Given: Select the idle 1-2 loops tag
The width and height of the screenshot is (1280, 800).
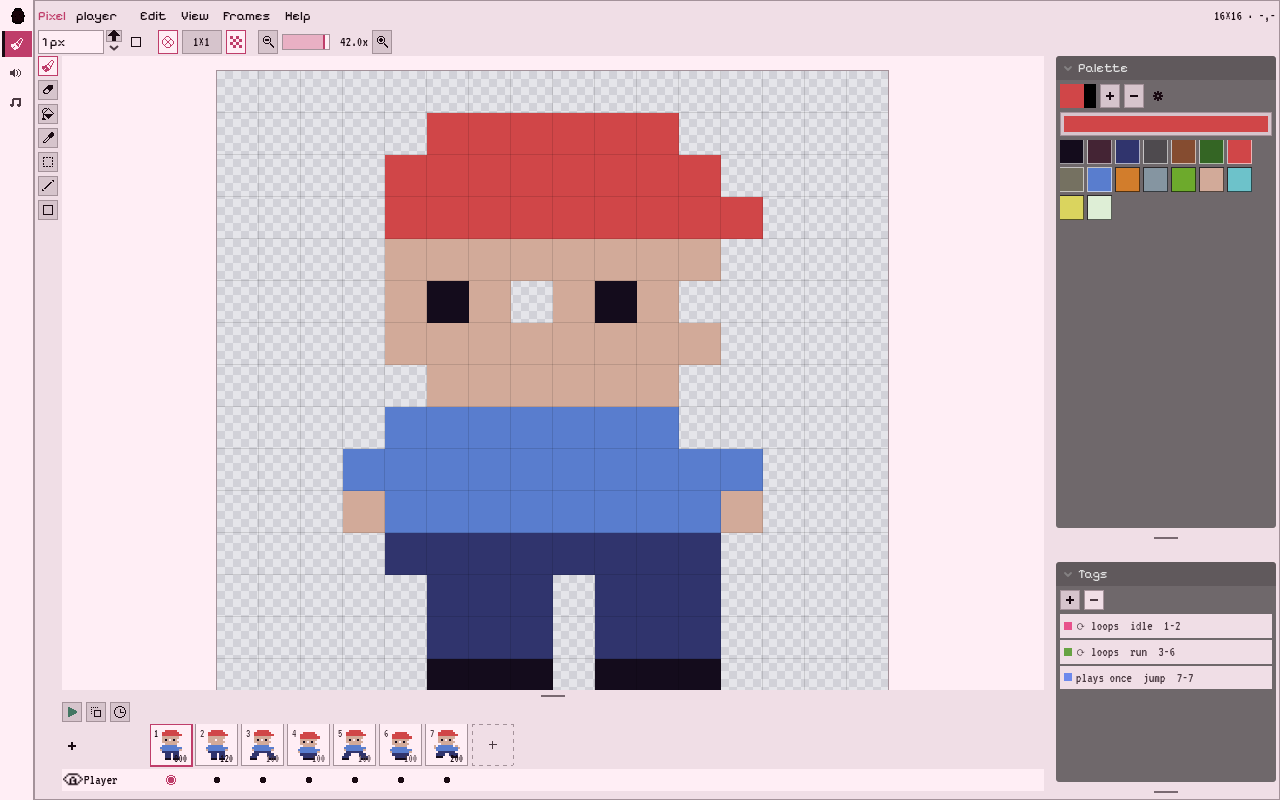Looking at the screenshot, I should coord(1166,626).
